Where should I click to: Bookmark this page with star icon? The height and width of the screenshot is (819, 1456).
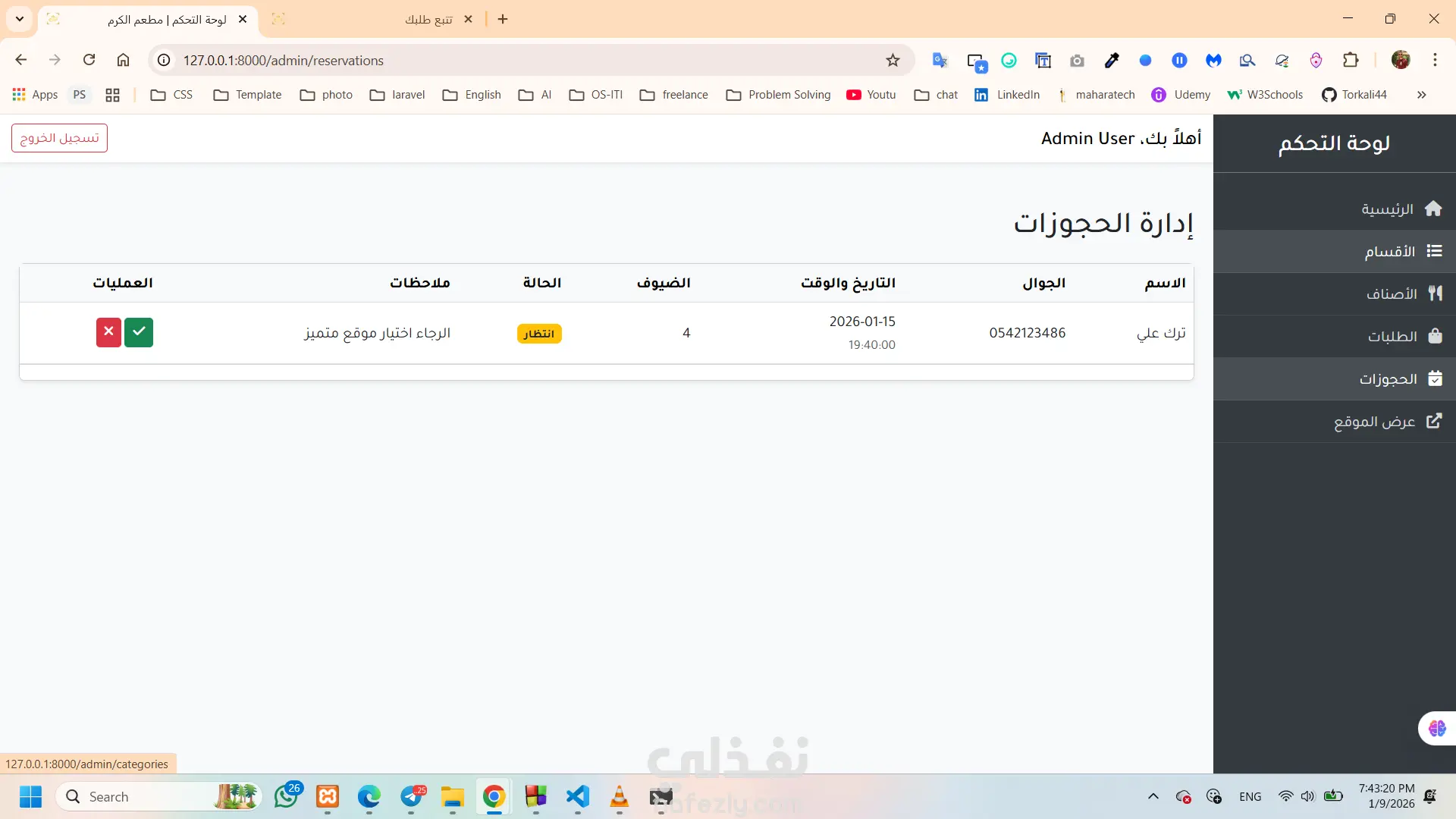(x=893, y=61)
